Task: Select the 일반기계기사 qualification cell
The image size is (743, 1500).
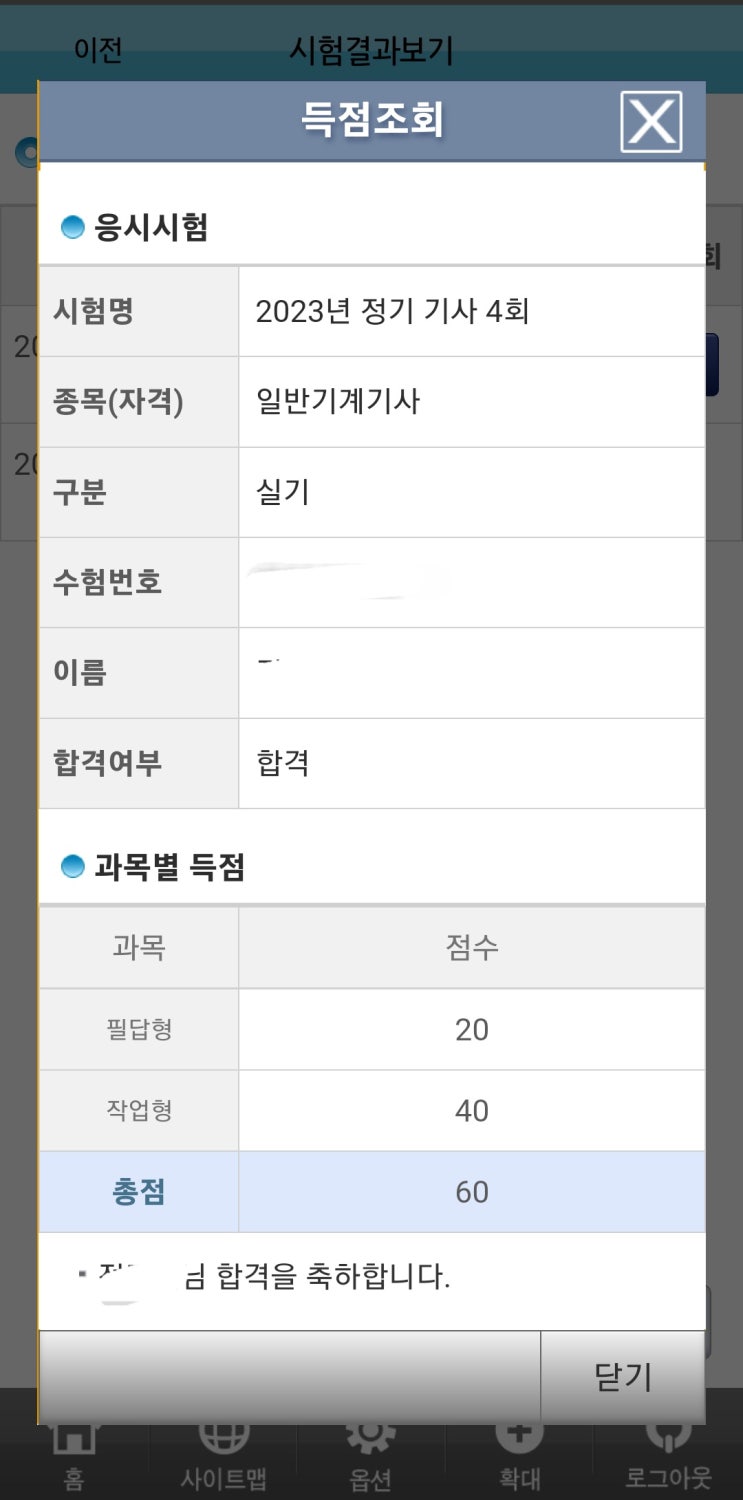Action: point(338,402)
